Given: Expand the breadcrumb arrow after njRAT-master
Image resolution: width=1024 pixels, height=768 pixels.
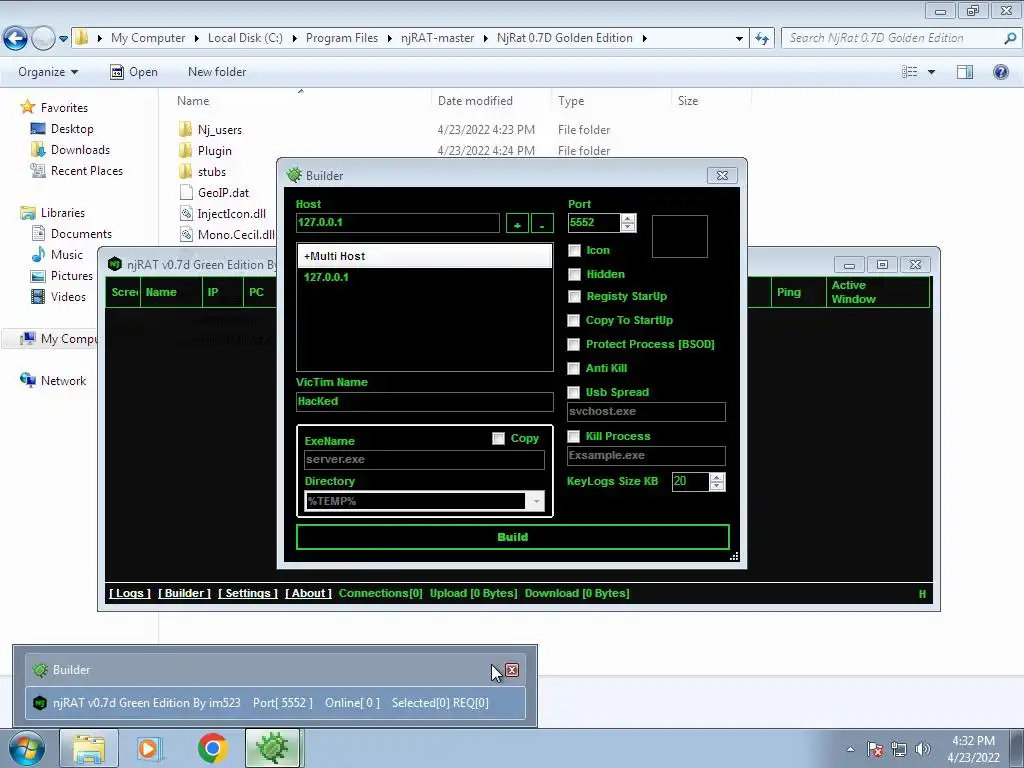Looking at the screenshot, I should (x=486, y=39).
